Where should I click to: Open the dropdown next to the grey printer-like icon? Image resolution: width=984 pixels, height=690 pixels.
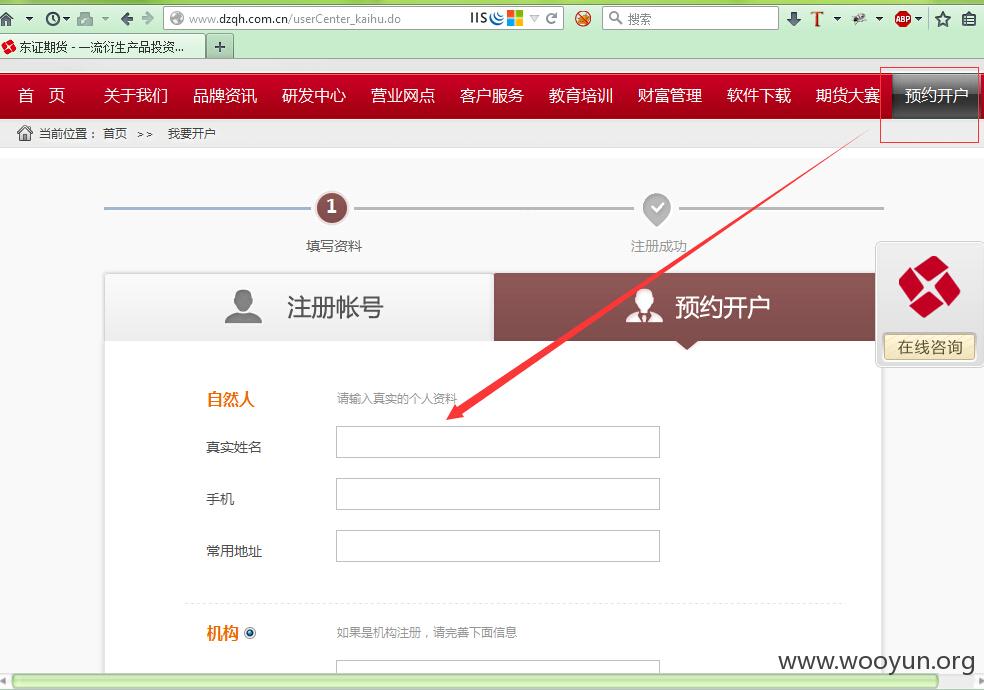(105, 19)
